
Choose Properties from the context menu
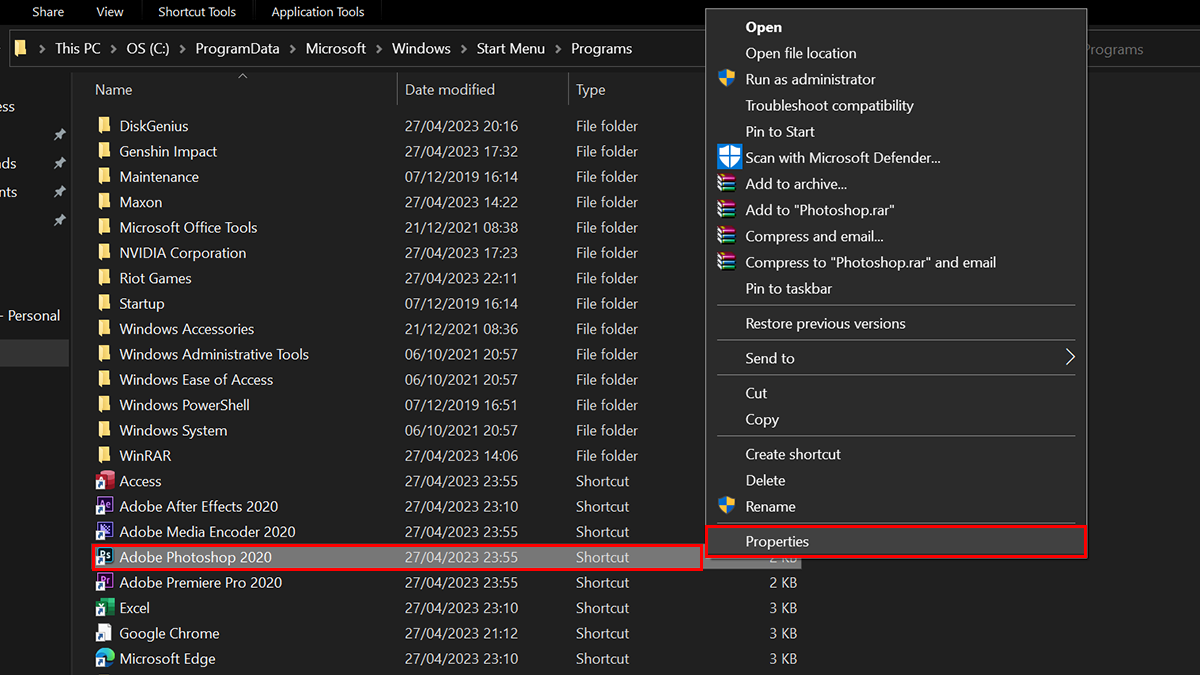(777, 541)
